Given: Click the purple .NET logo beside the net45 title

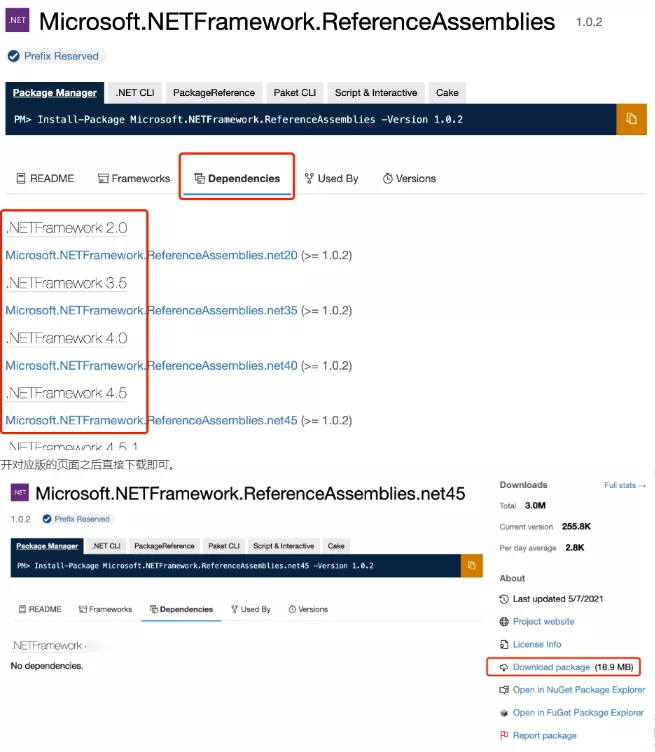Looking at the screenshot, I should (20, 493).
